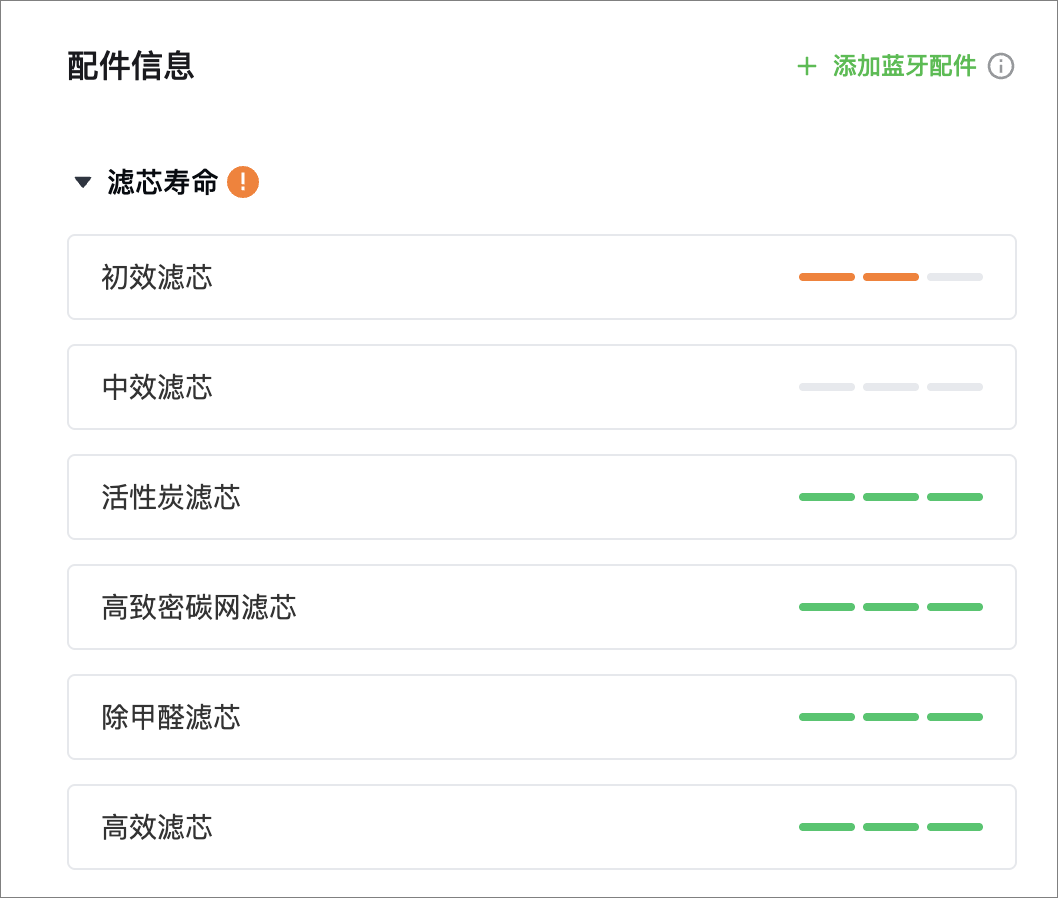This screenshot has height=898, width=1058.
Task: Select the 活性炭滤芯 label
Action: tap(171, 497)
